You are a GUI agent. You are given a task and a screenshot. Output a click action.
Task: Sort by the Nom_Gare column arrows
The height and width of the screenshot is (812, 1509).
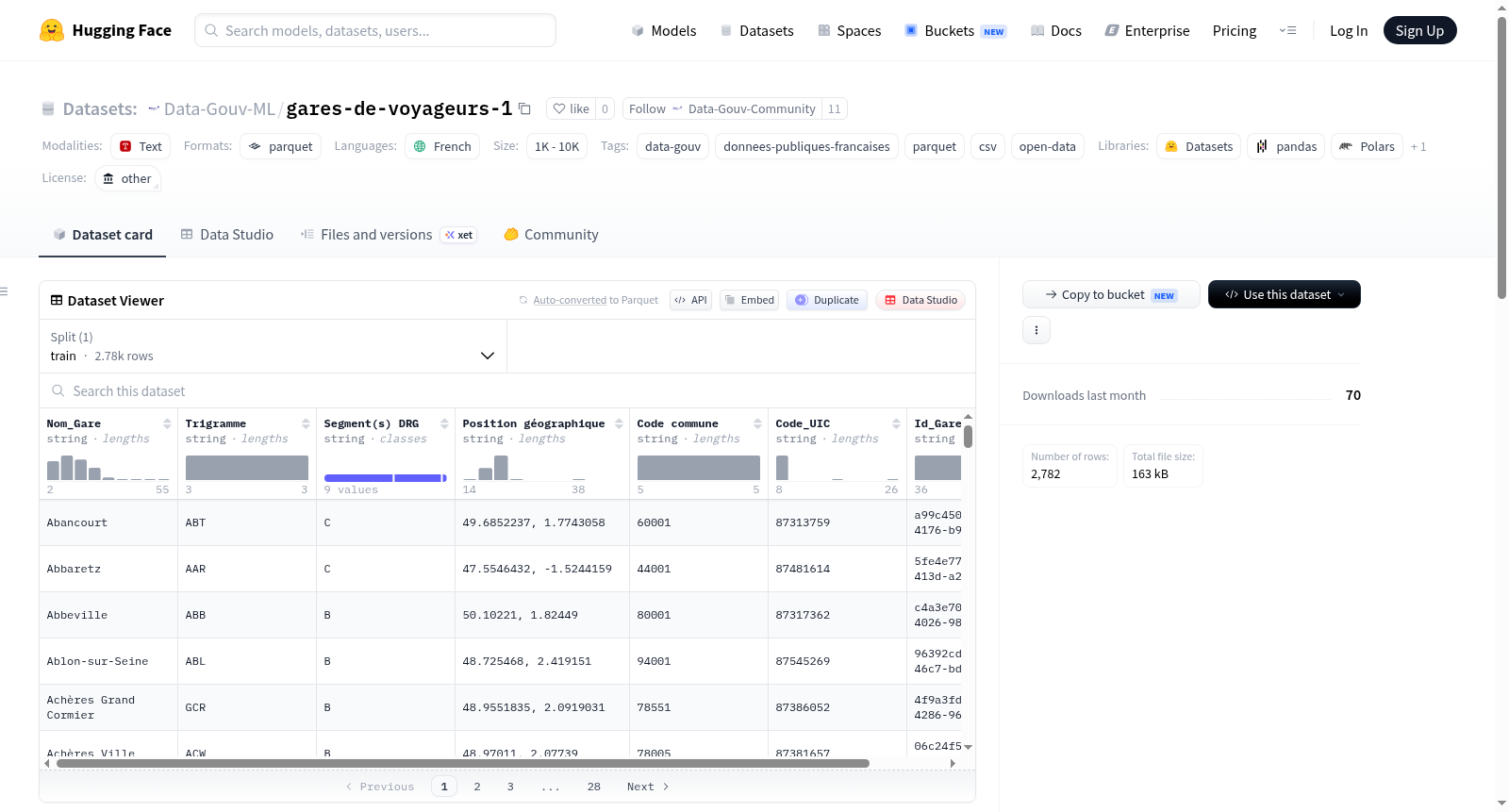click(x=167, y=423)
